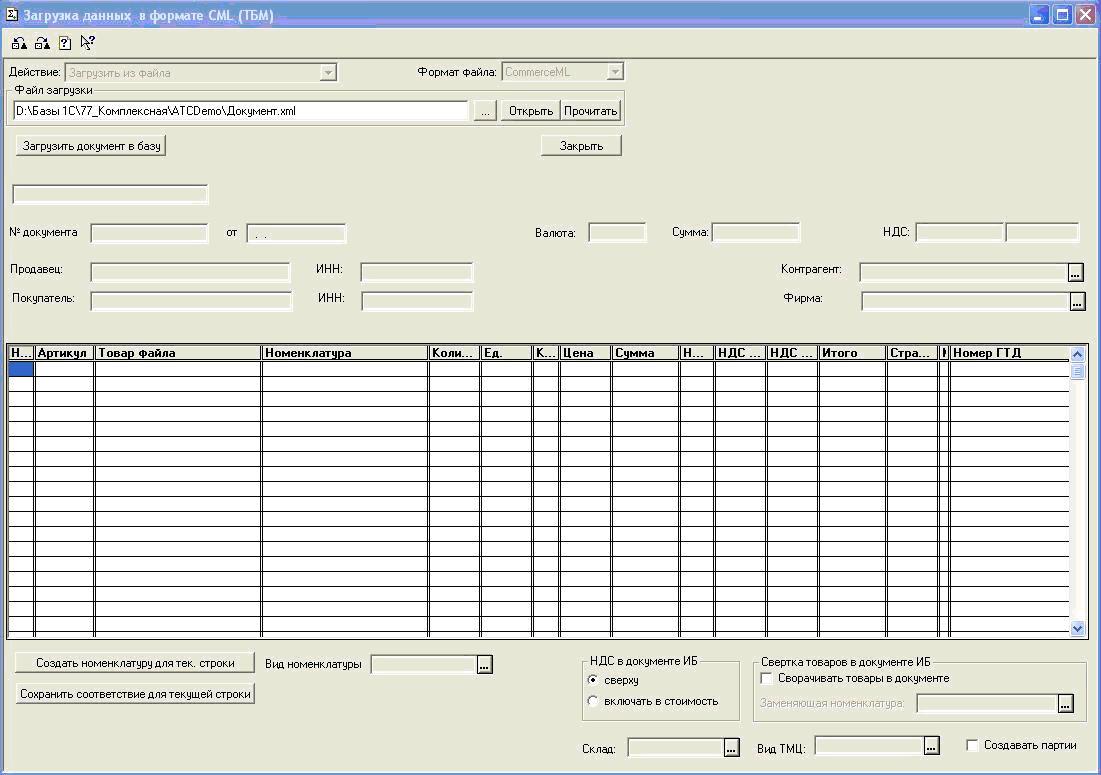Click the 'Товар файла' column header
Viewport: 1101px width, 775px height.
pyautogui.click(x=178, y=353)
